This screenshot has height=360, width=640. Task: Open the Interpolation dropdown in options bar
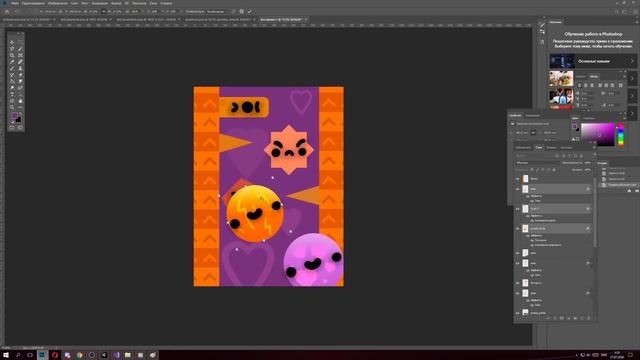(x=220, y=11)
